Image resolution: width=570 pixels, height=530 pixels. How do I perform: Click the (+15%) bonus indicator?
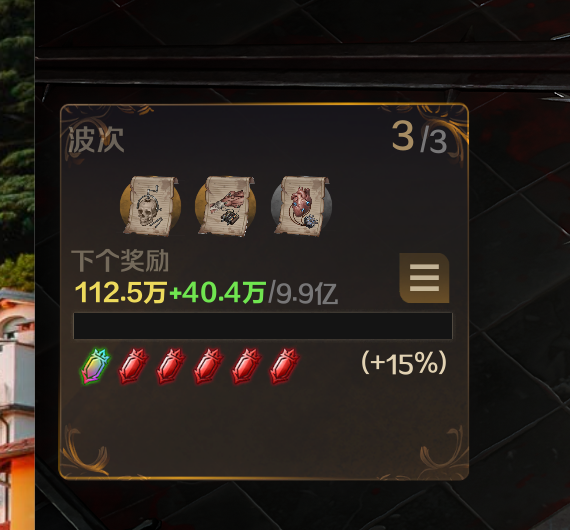pyautogui.click(x=404, y=363)
